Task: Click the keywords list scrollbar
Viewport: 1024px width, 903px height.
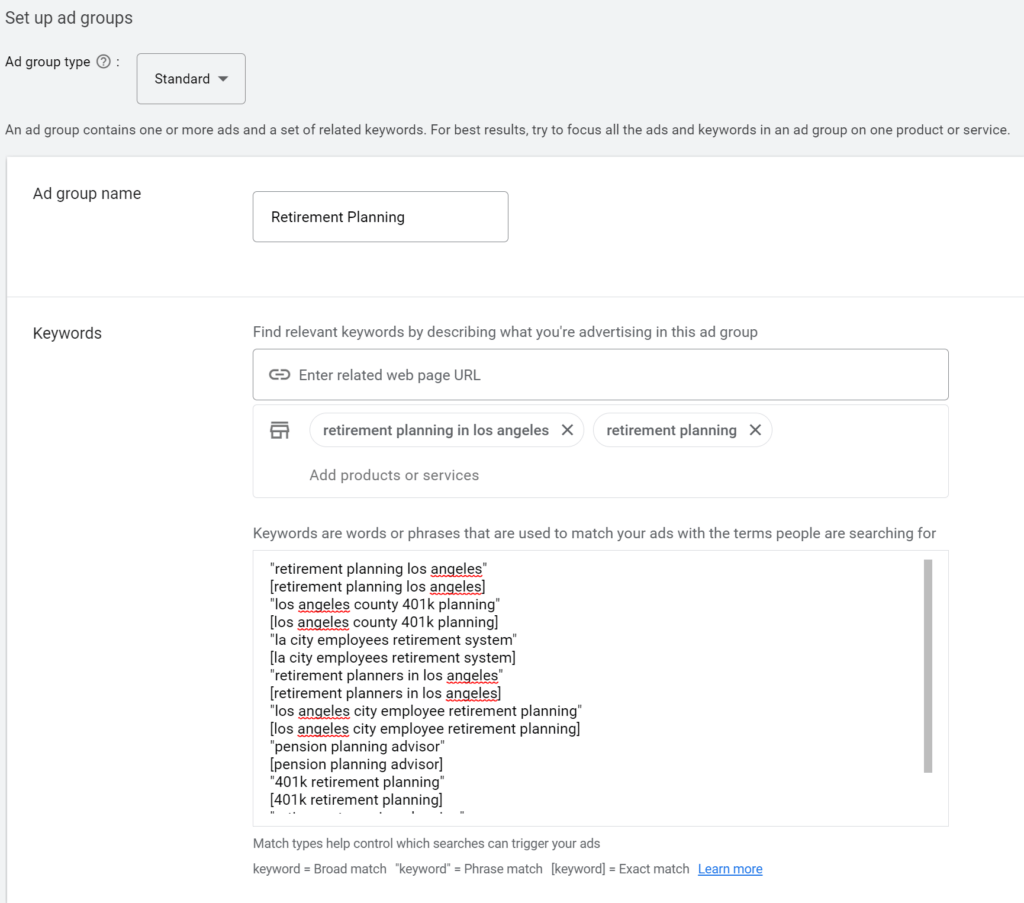Action: (x=928, y=666)
